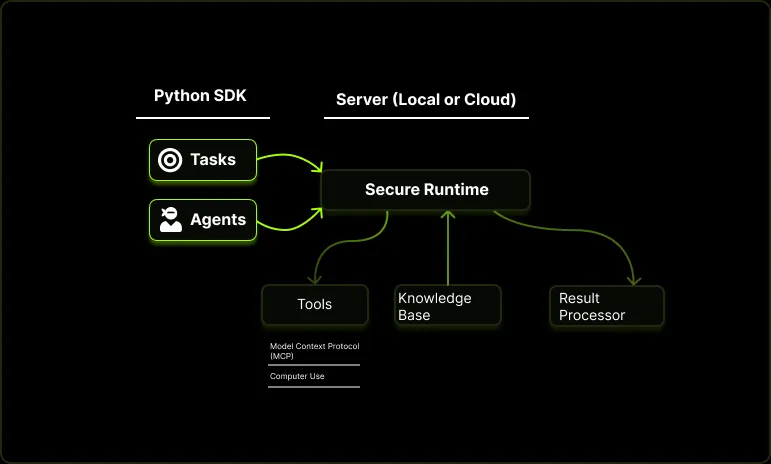Click the underline beneath the Python SDK heading
The image size is (771, 464).
(x=203, y=118)
